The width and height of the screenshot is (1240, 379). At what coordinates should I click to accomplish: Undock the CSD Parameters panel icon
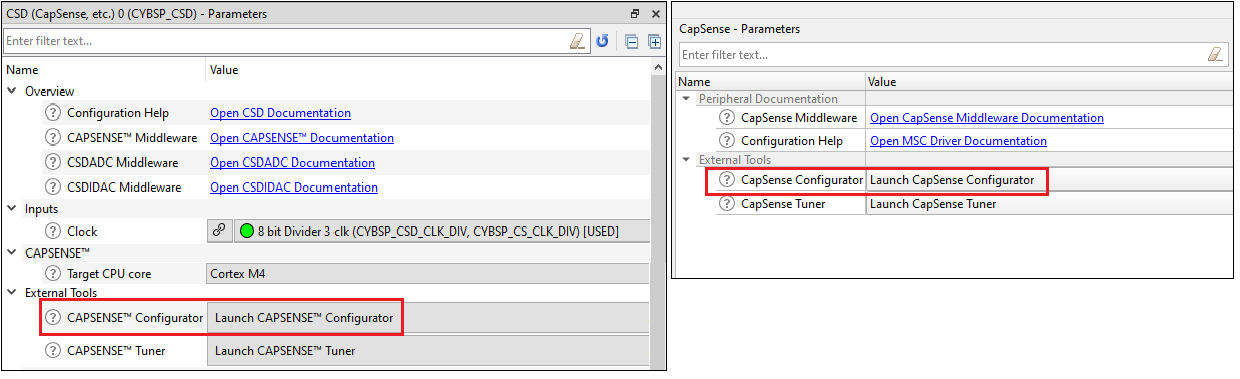[634, 14]
